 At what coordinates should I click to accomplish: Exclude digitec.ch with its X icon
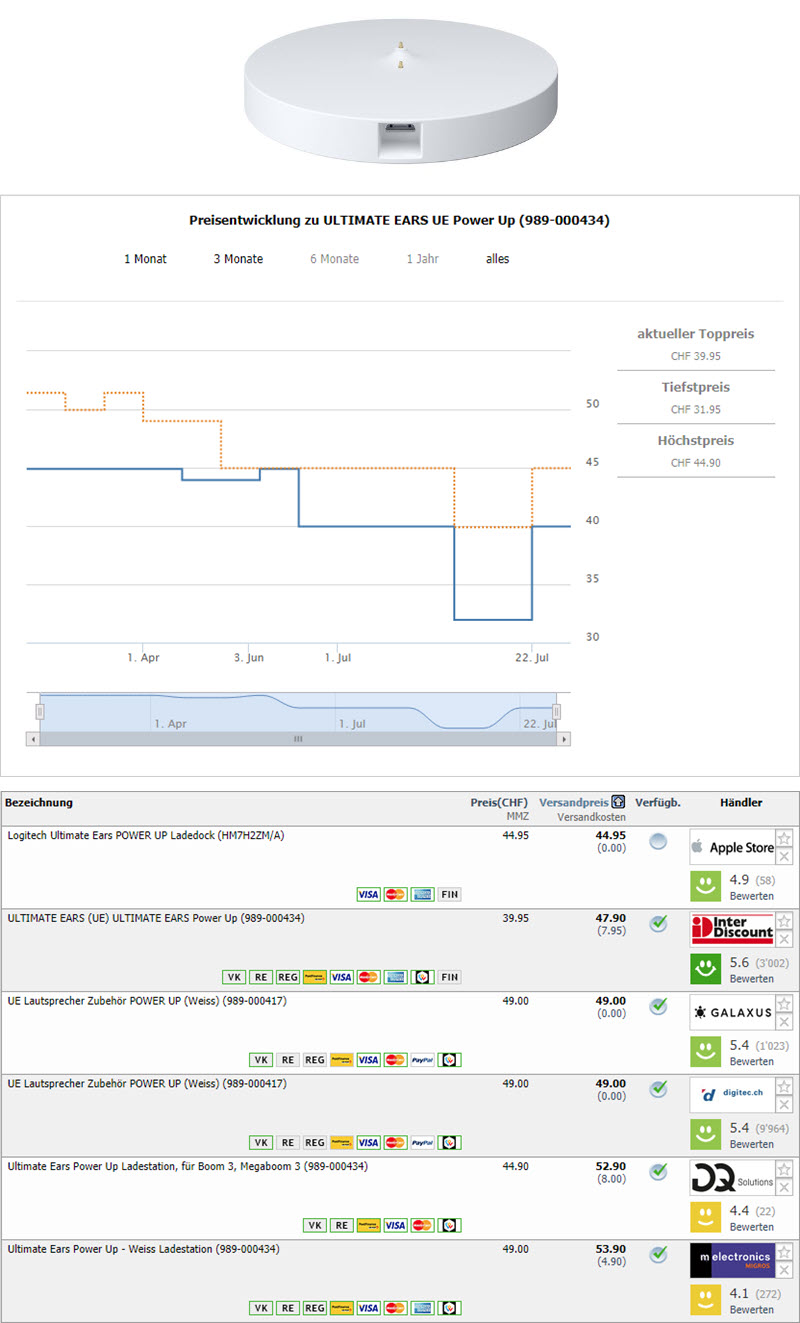coord(785,1105)
